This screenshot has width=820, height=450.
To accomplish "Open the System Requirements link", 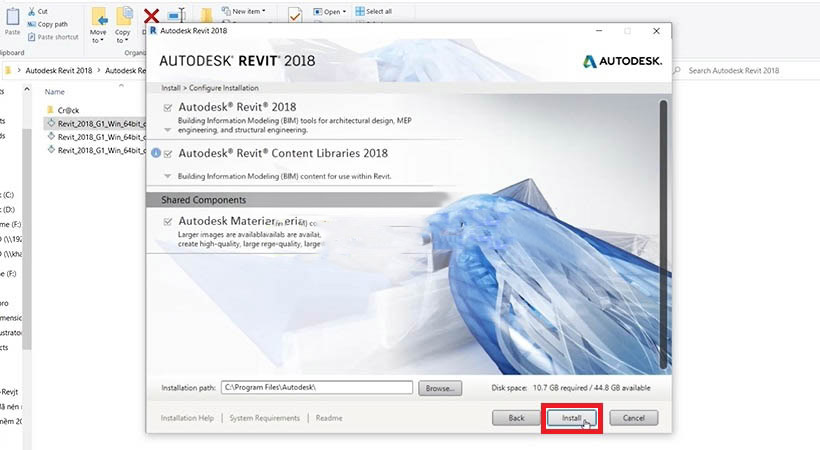I will 265,418.
